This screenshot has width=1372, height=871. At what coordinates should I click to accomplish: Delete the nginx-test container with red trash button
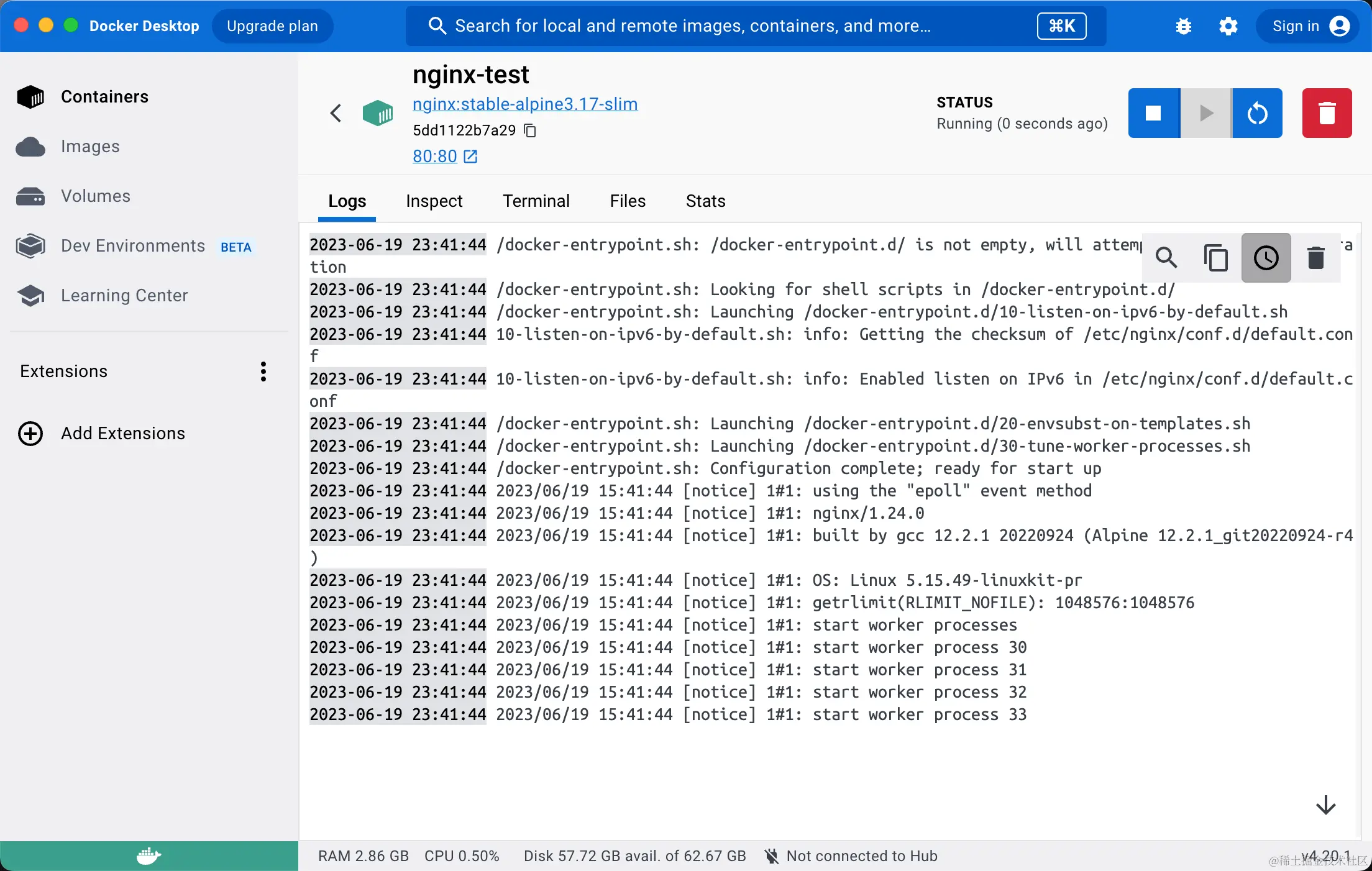pyautogui.click(x=1327, y=113)
